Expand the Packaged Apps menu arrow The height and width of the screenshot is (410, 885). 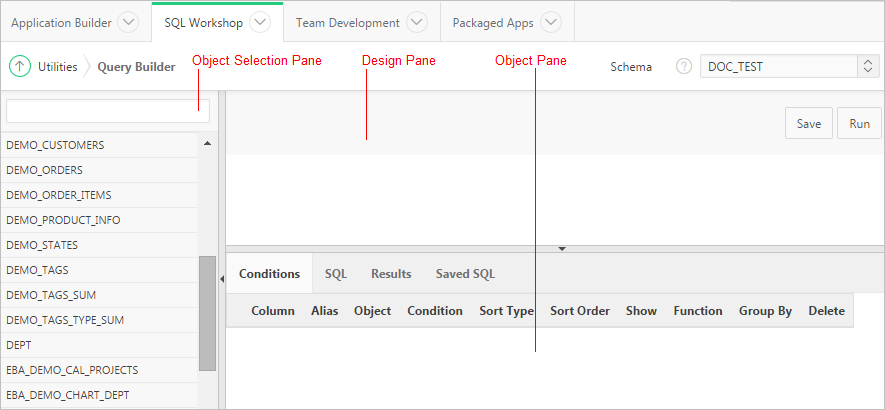tap(550, 22)
